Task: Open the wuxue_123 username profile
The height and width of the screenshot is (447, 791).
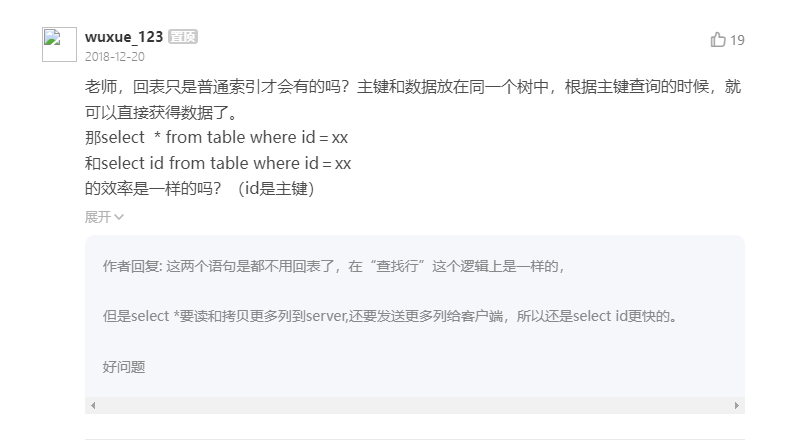Action: [x=124, y=37]
